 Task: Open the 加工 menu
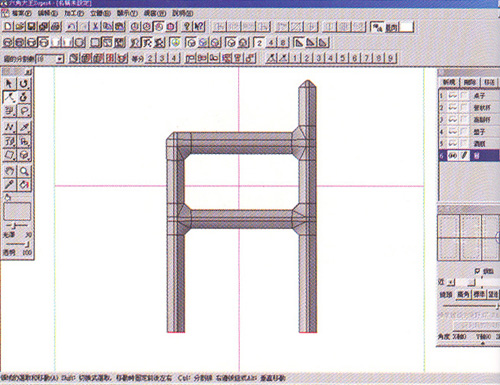[74, 13]
